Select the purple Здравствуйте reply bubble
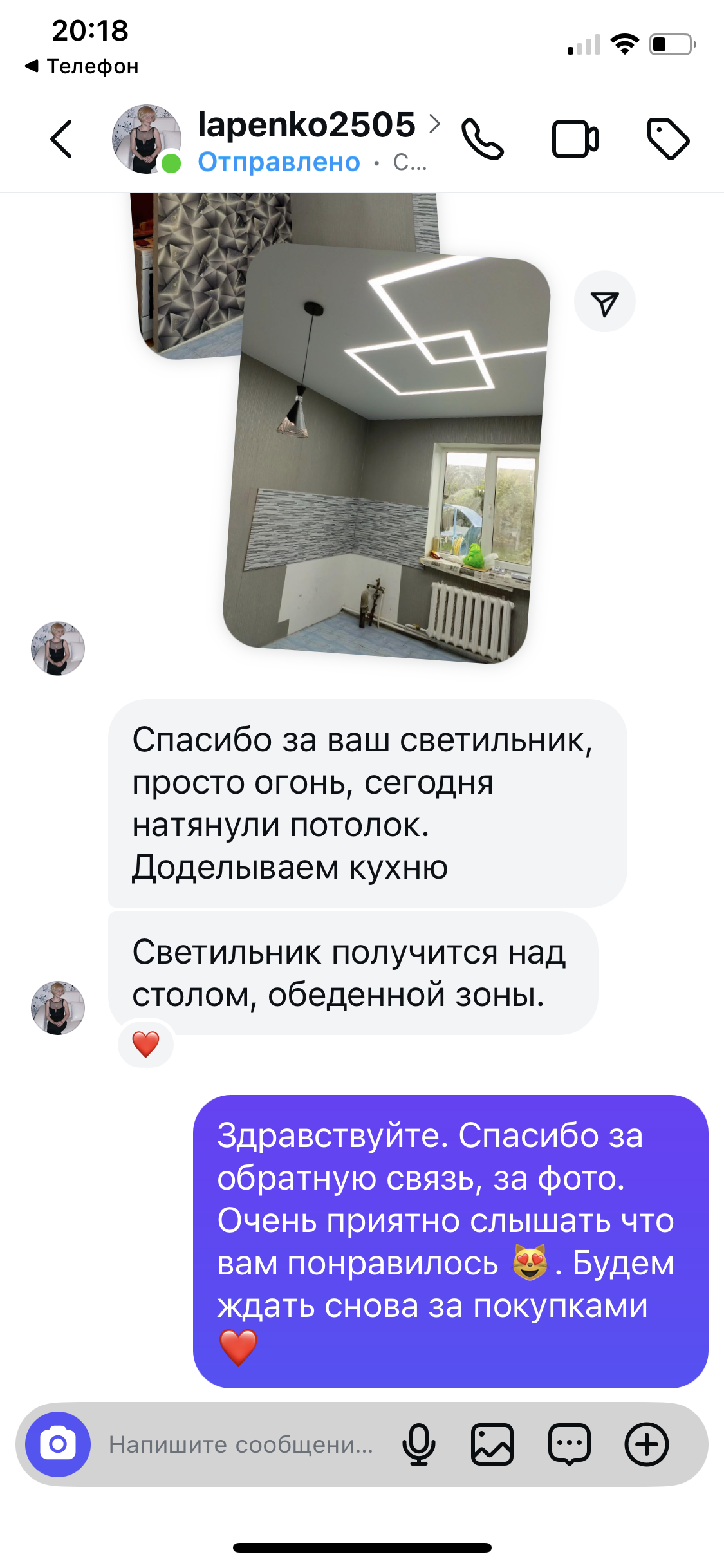724x1568 pixels. 450,1242
